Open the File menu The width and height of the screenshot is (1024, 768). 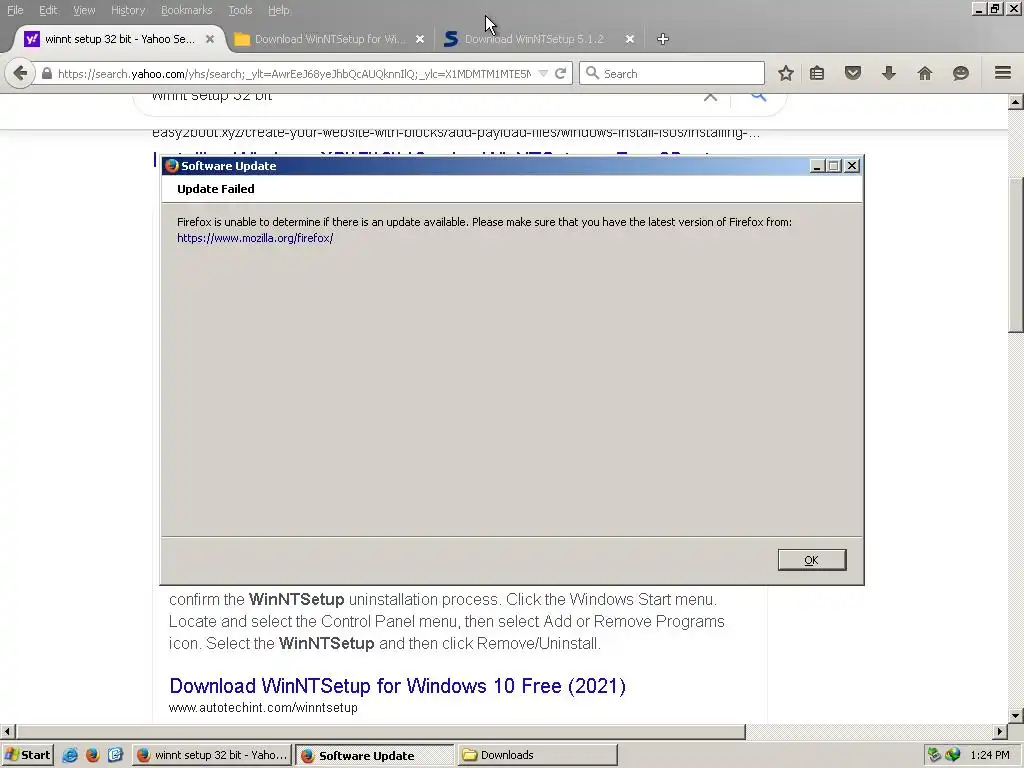pyautogui.click(x=15, y=10)
